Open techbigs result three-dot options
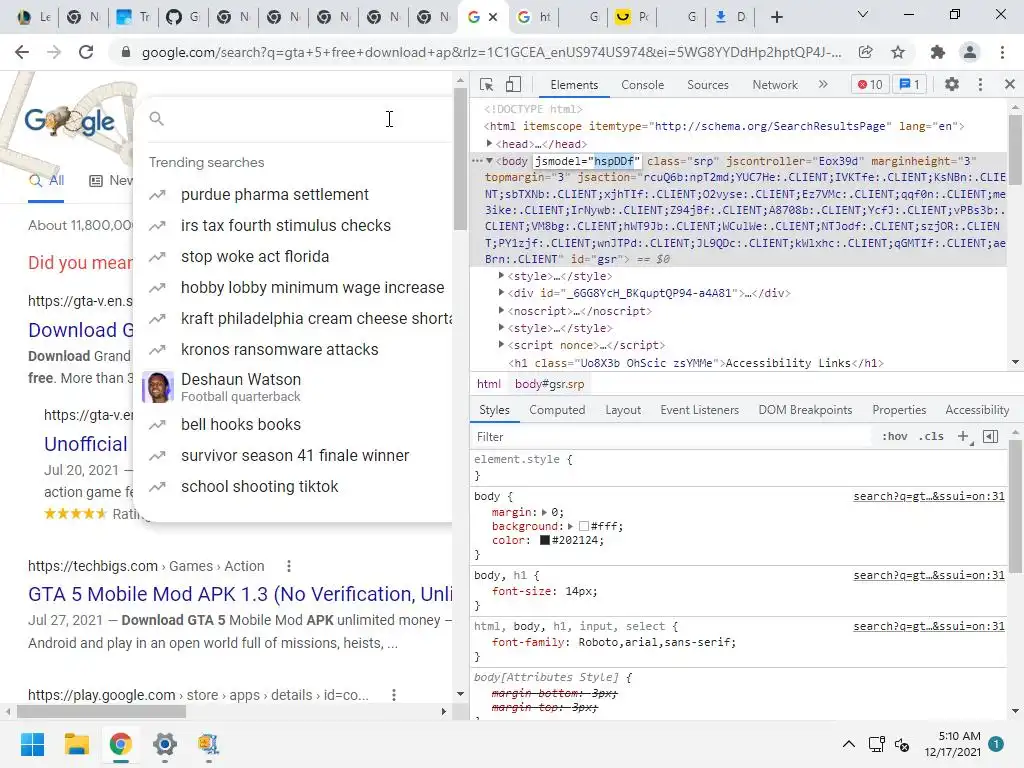This screenshot has width=1024, height=768. pos(289,566)
